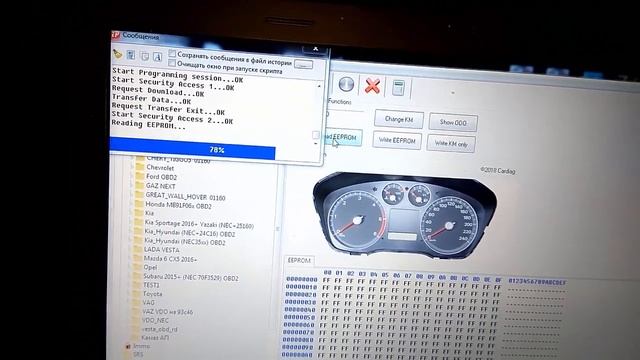Click the folder icon beside Chevrolet
Image resolution: width=640 pixels, height=360 pixels.
click(x=140, y=167)
